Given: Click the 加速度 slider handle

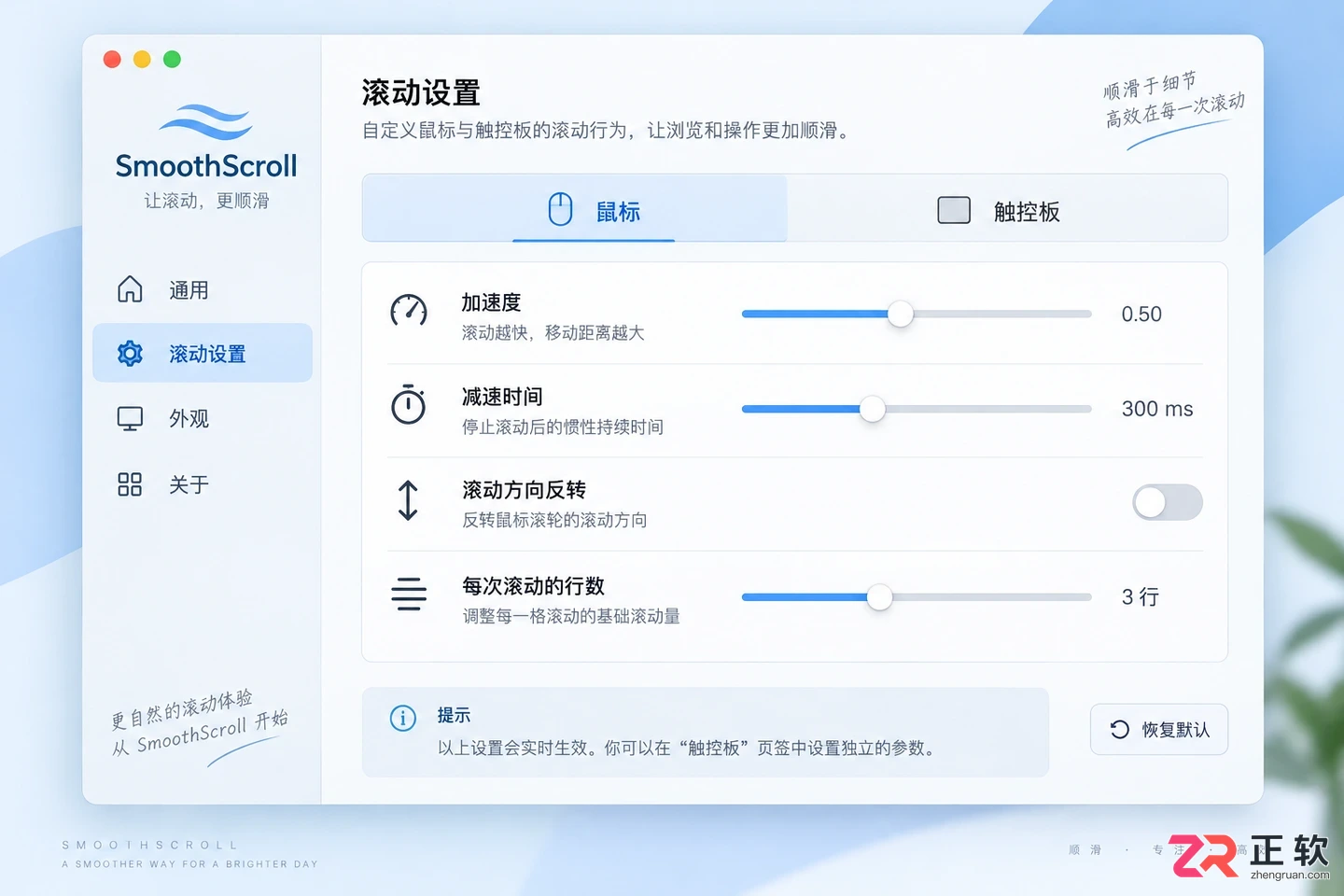Looking at the screenshot, I should coord(901,314).
